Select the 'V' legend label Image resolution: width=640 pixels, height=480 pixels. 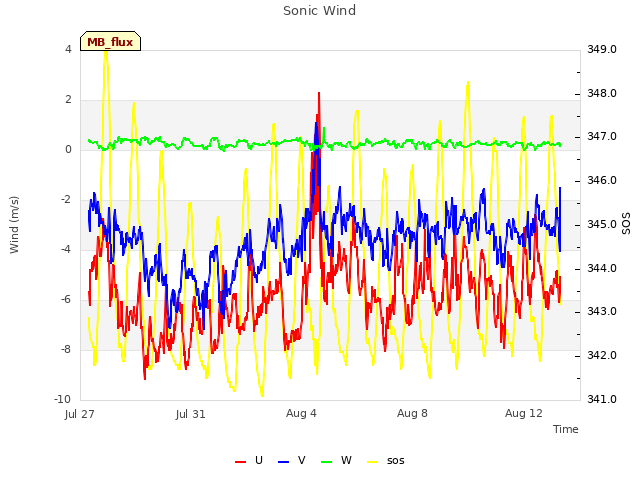coord(302,460)
